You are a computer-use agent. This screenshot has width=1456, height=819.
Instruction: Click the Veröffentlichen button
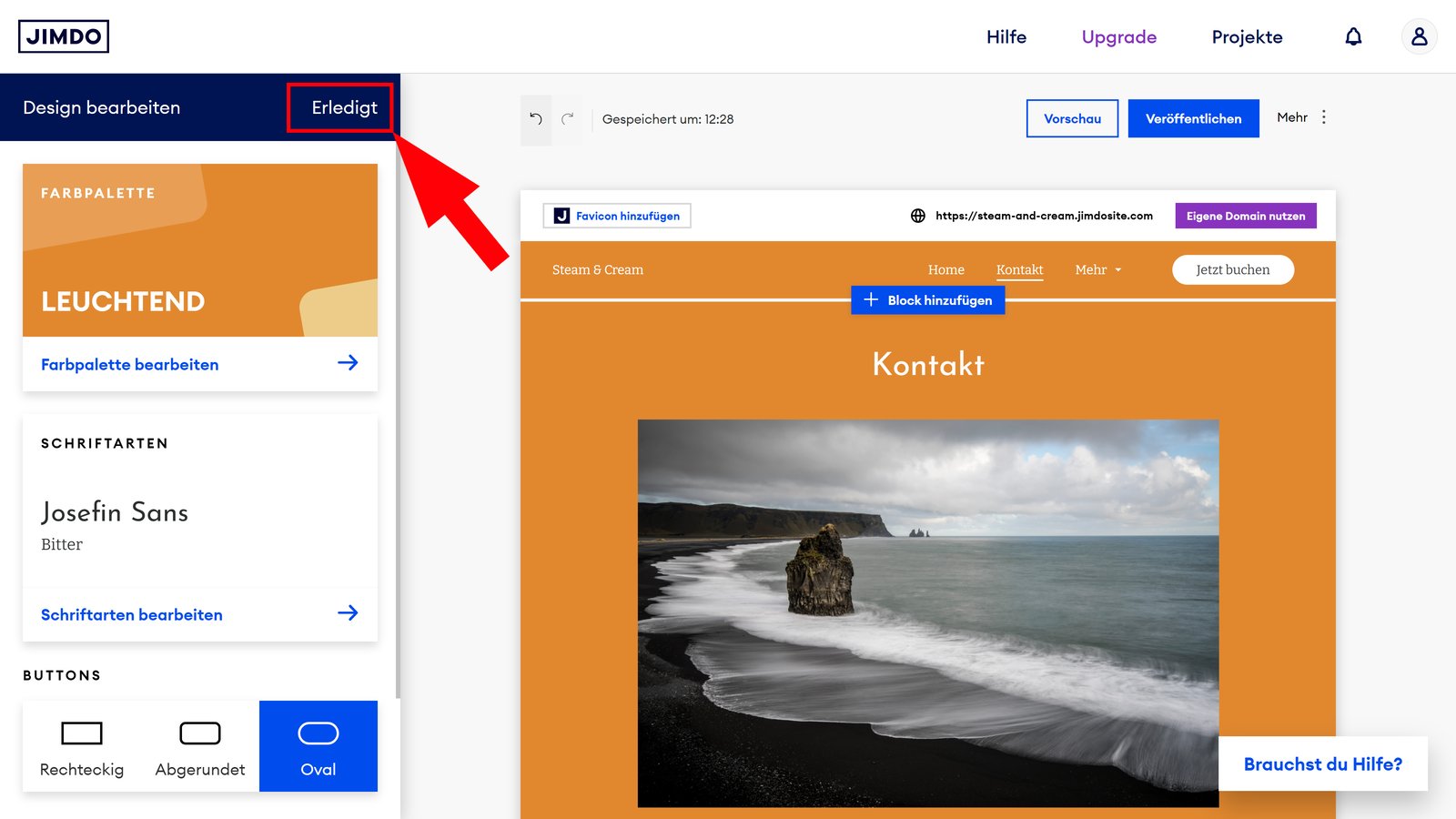(1193, 118)
